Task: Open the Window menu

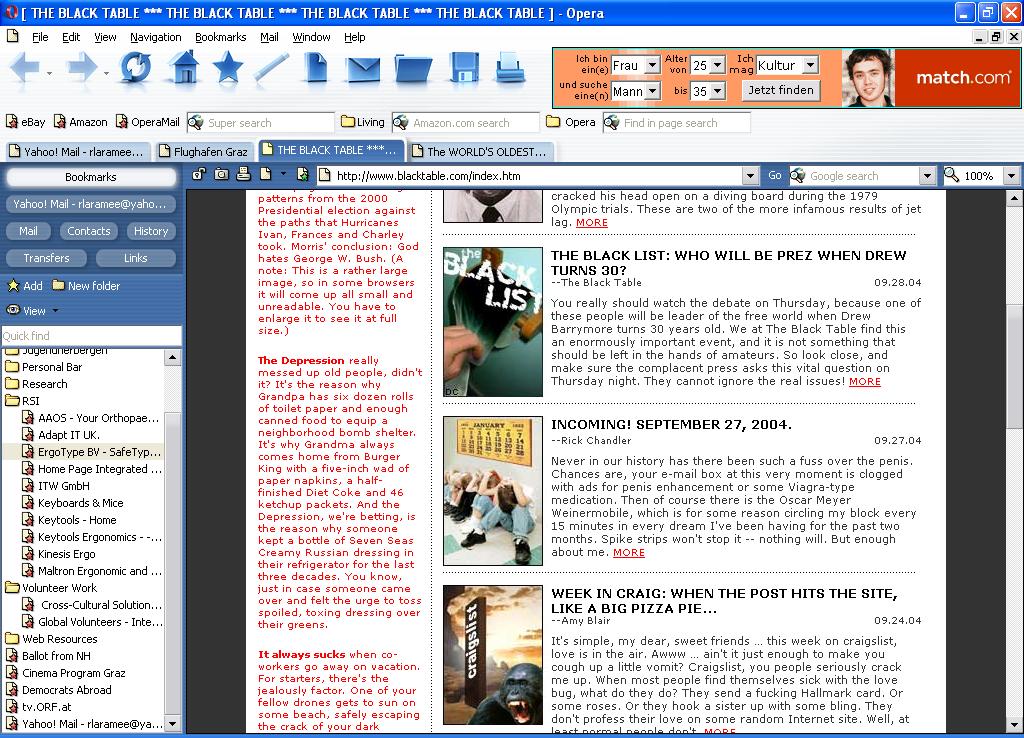Action: pyautogui.click(x=311, y=37)
